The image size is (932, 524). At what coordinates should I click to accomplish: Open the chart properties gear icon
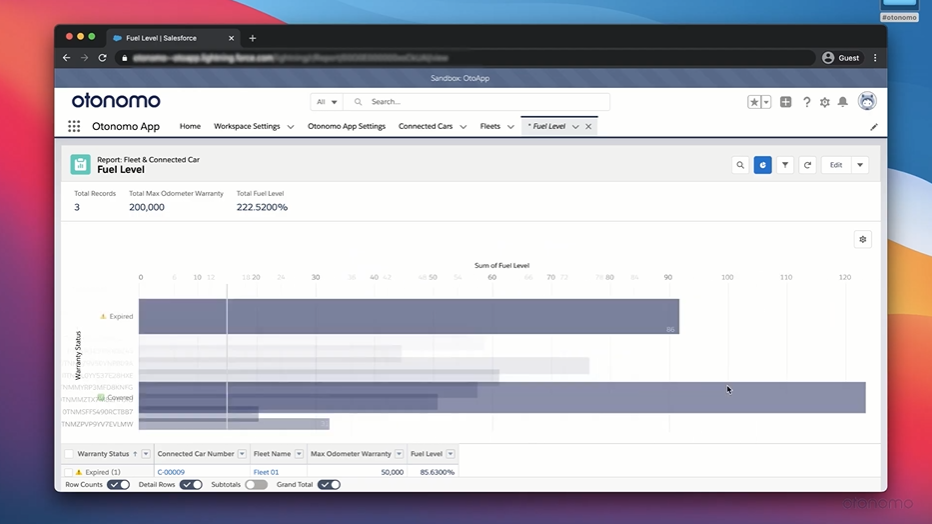coord(863,239)
